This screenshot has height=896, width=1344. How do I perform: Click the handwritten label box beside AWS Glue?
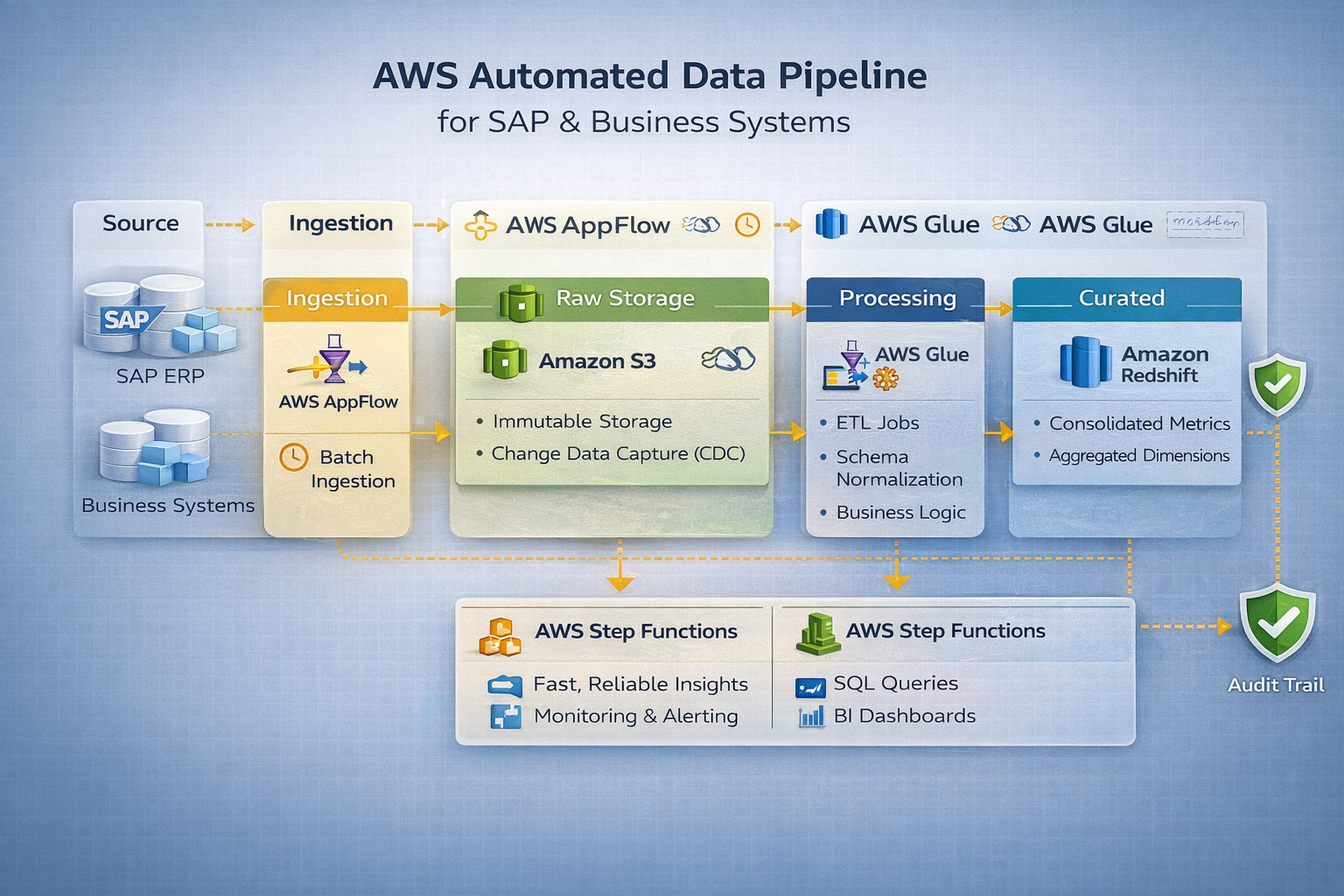[x=1204, y=224]
